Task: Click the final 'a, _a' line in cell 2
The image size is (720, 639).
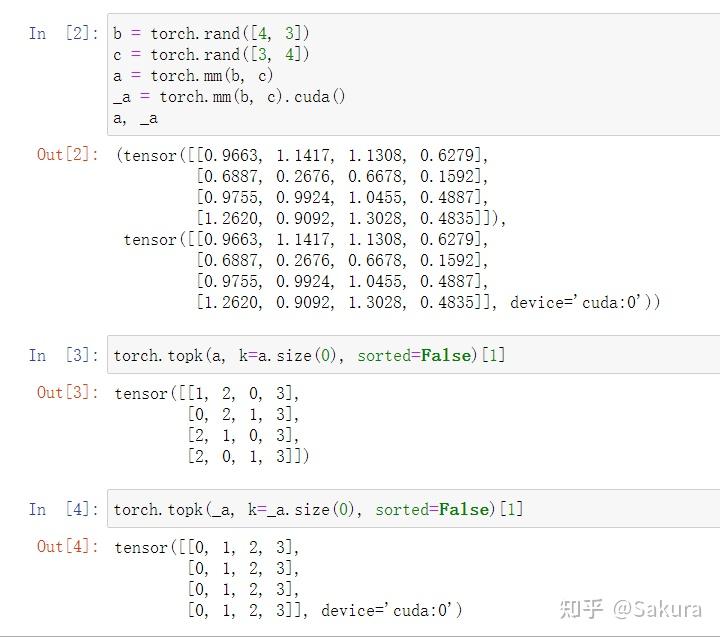Action: [x=135, y=118]
